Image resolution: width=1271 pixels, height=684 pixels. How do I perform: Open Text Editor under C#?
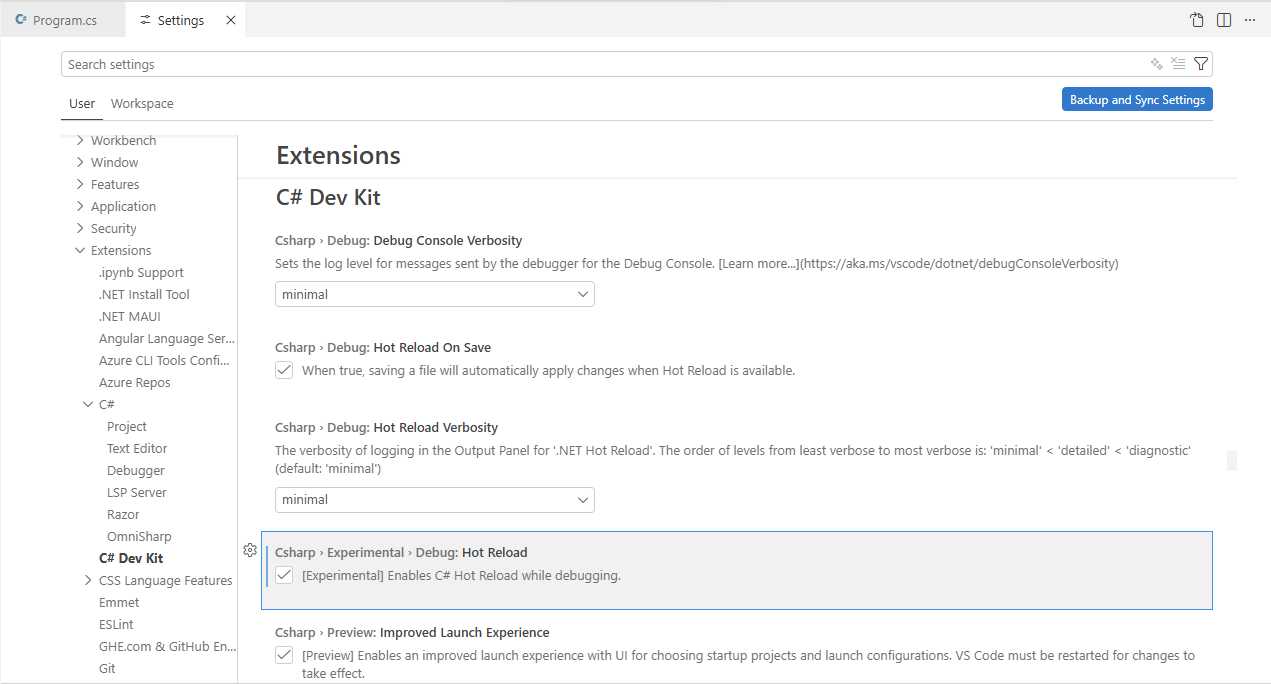pyautogui.click(x=137, y=448)
